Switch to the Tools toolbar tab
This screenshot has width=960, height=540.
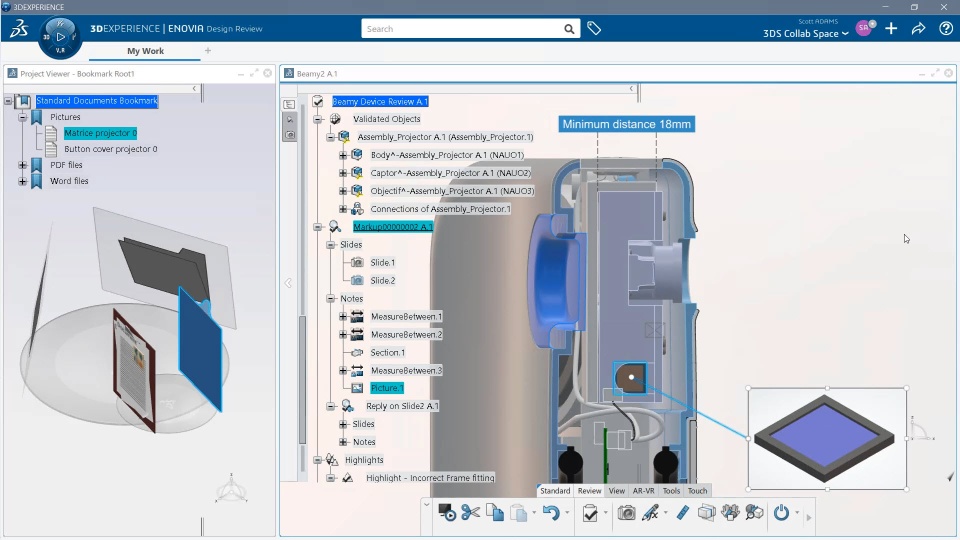click(671, 491)
